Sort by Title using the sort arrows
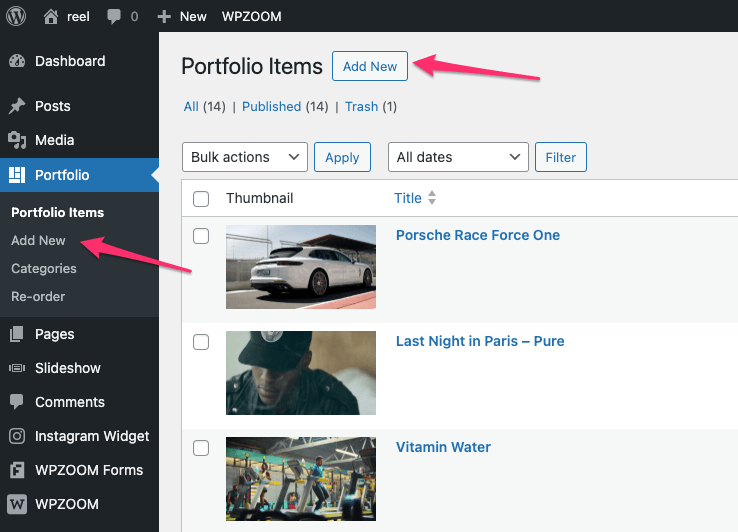The width and height of the screenshot is (738, 532). click(432, 198)
